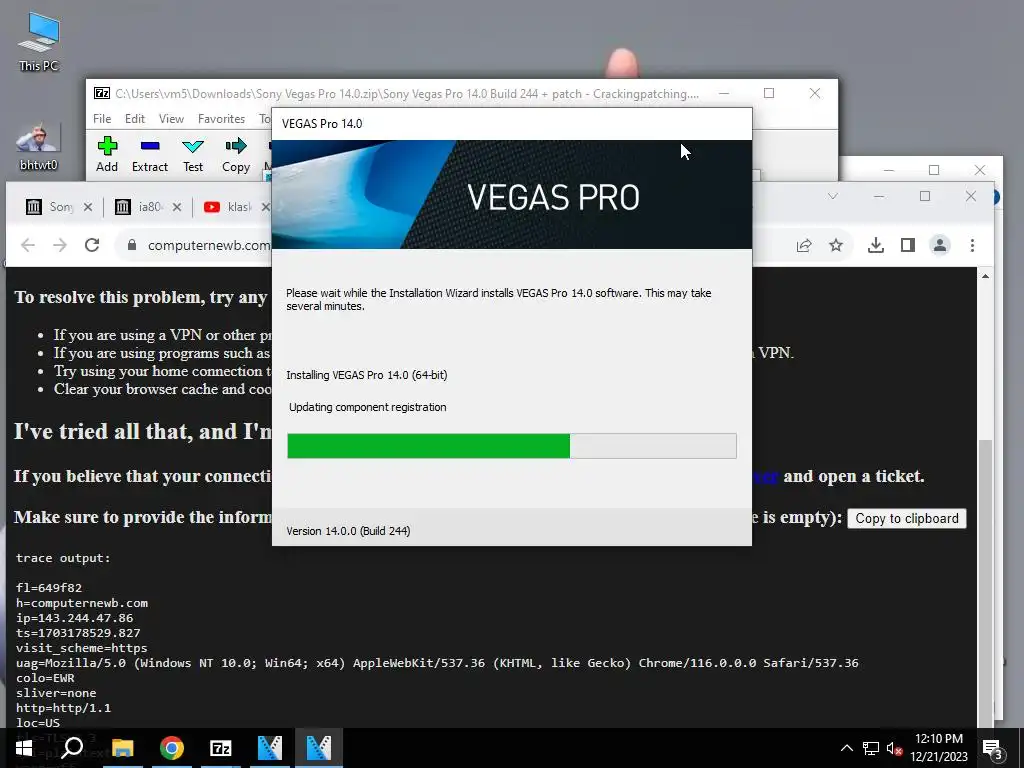Click the 'colo=EWR' trace line
1024x768 pixels.
tap(45, 678)
